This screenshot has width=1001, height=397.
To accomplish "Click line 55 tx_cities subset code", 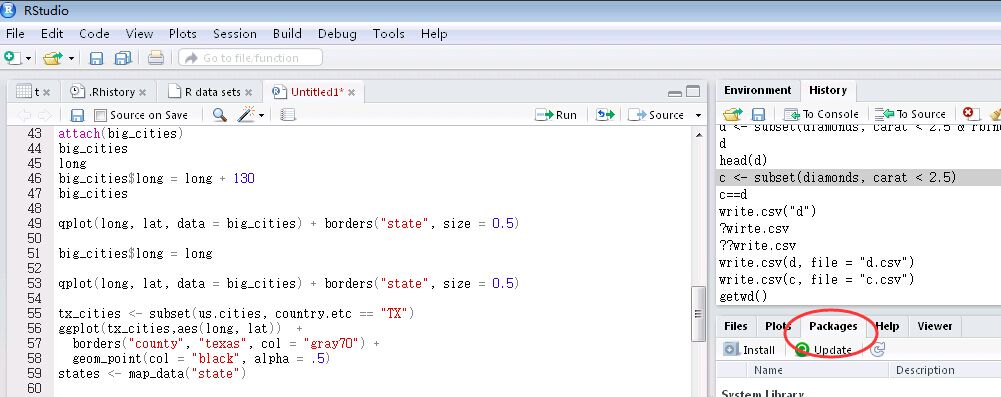I will (236, 313).
